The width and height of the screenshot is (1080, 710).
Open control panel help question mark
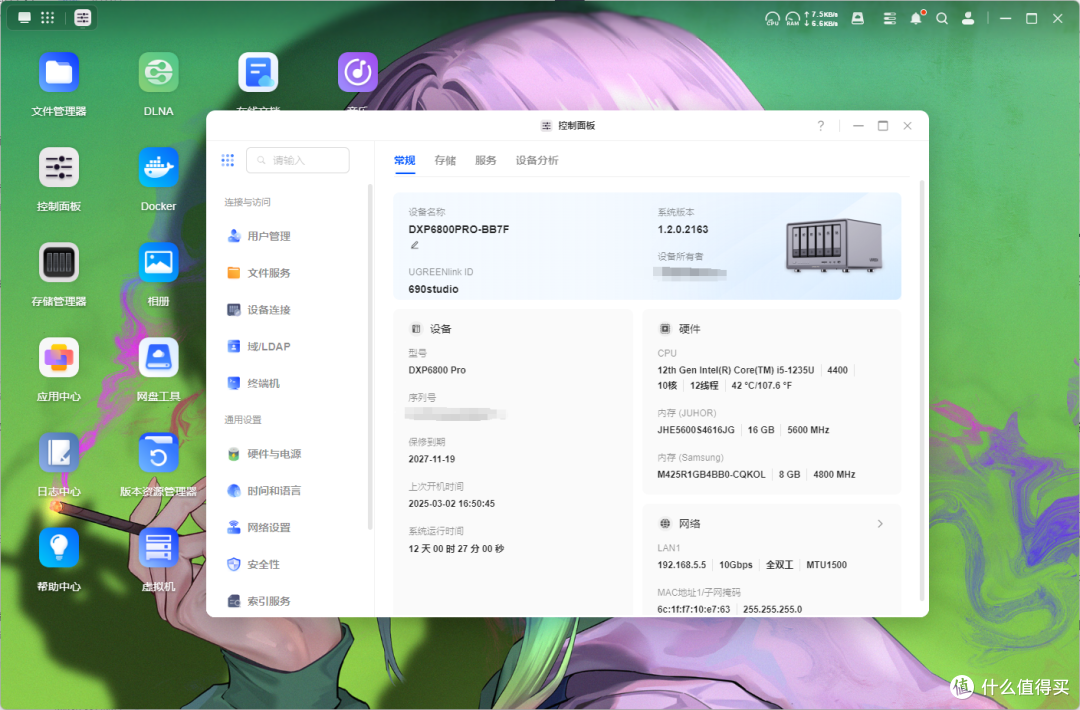(820, 125)
